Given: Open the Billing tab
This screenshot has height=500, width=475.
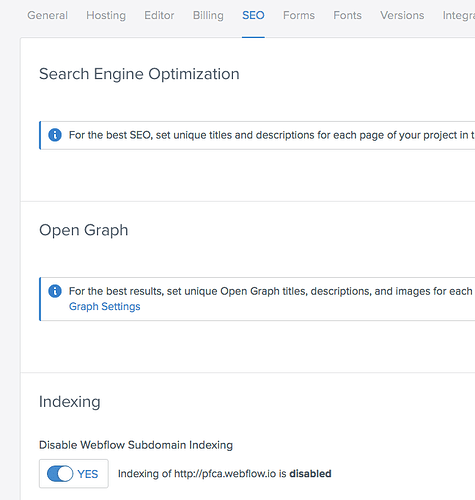Looking at the screenshot, I should (x=208, y=15).
